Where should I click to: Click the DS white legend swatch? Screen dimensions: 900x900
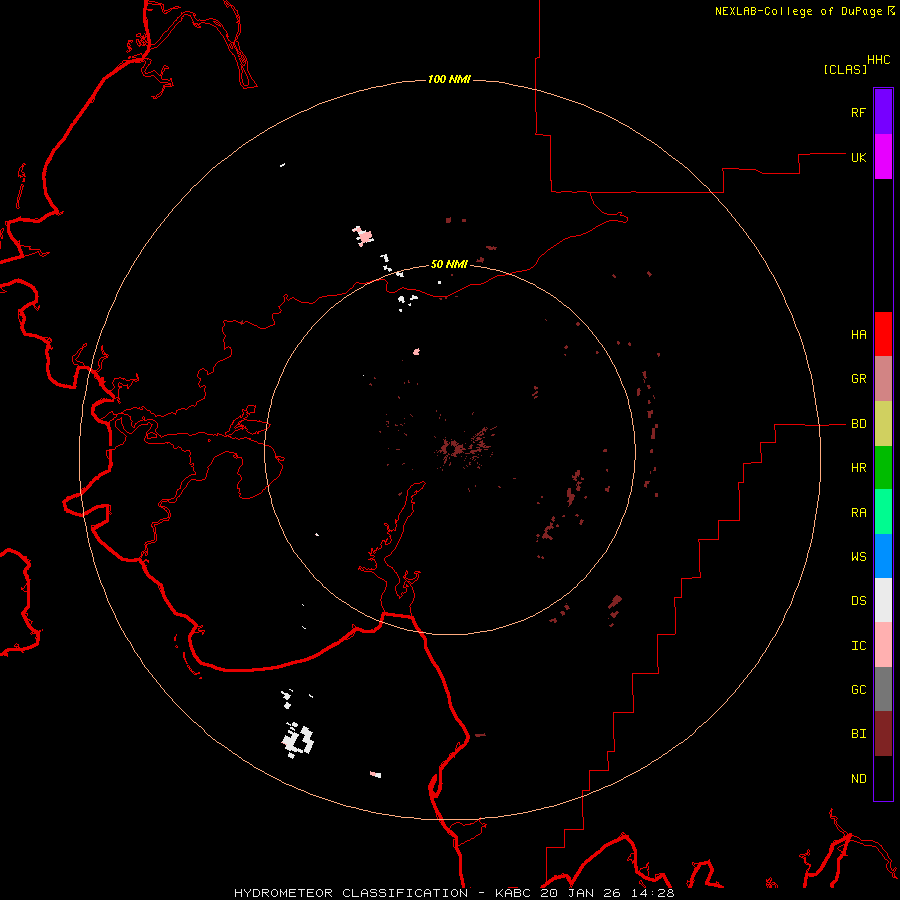(883, 600)
